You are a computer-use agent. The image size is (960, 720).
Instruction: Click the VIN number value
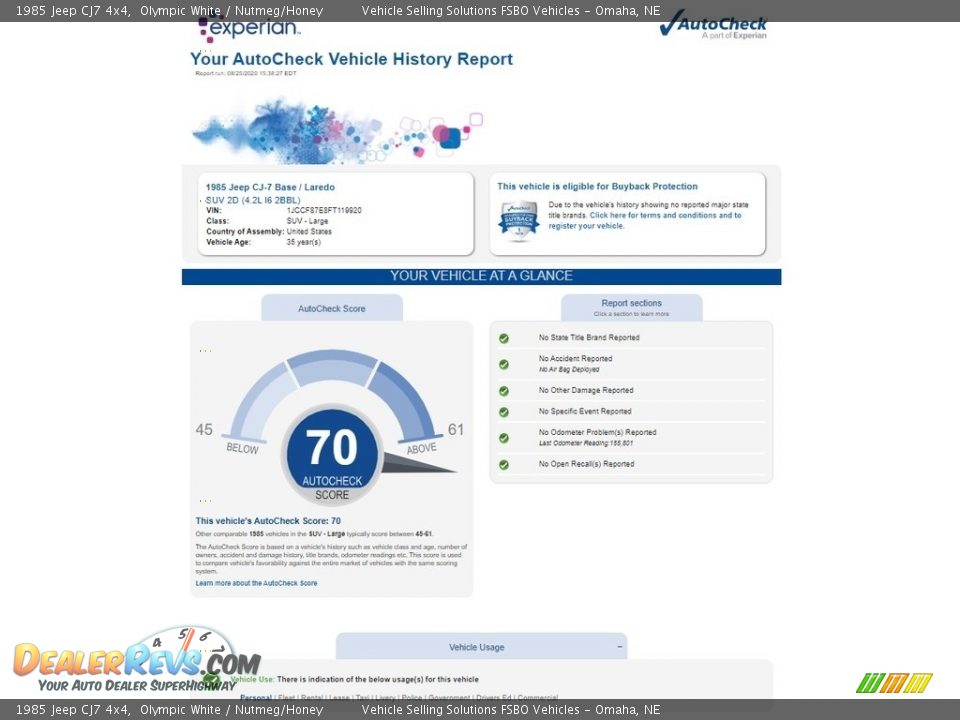click(324, 210)
